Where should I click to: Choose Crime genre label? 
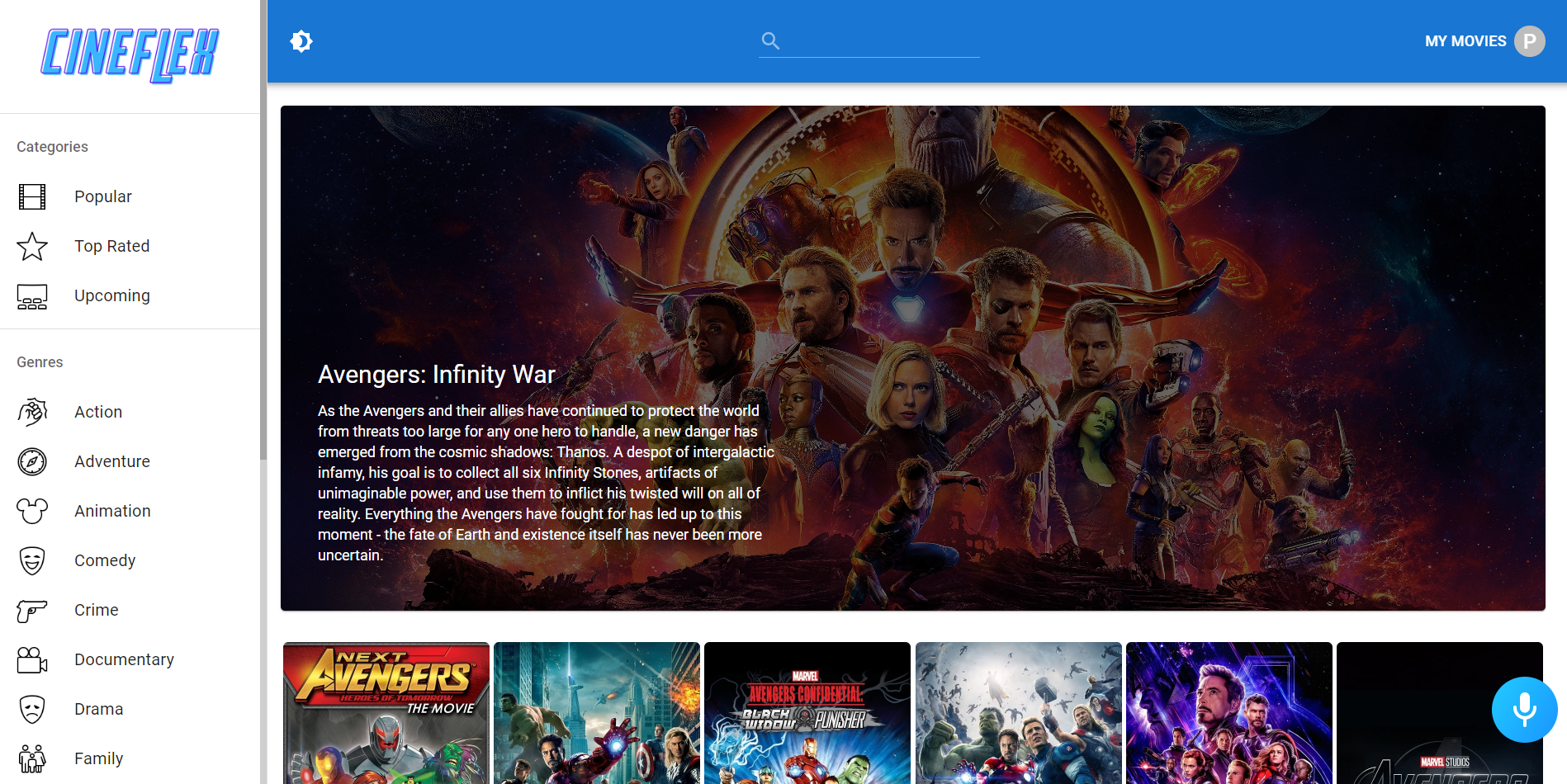[x=97, y=610]
